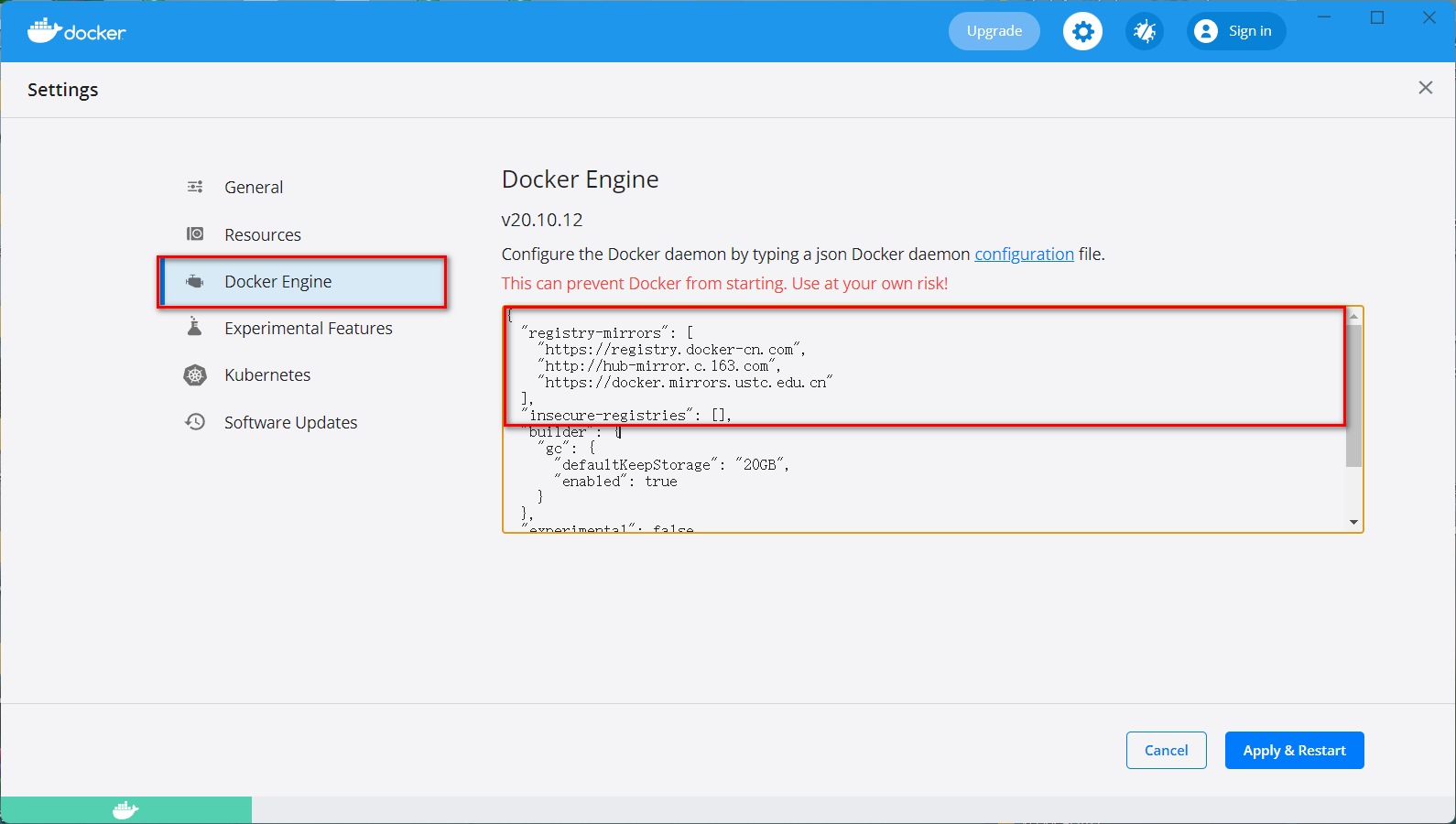The image size is (1456, 824).
Task: Click the "builder" line in the editor
Action: pos(571,432)
